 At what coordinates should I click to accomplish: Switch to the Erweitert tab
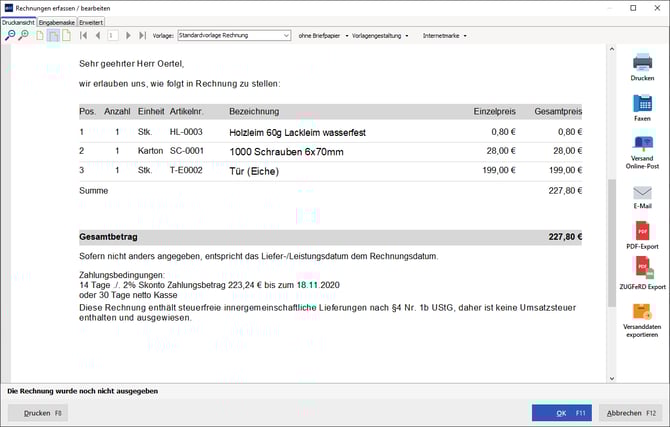click(91, 22)
